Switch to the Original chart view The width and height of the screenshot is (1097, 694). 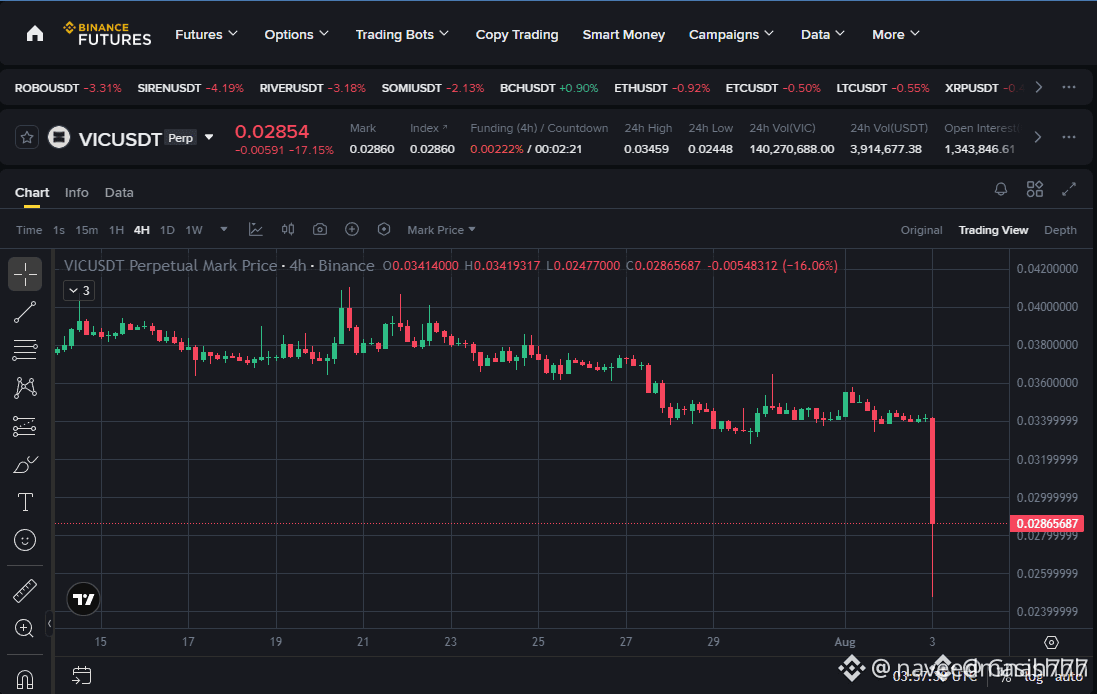[921, 229]
